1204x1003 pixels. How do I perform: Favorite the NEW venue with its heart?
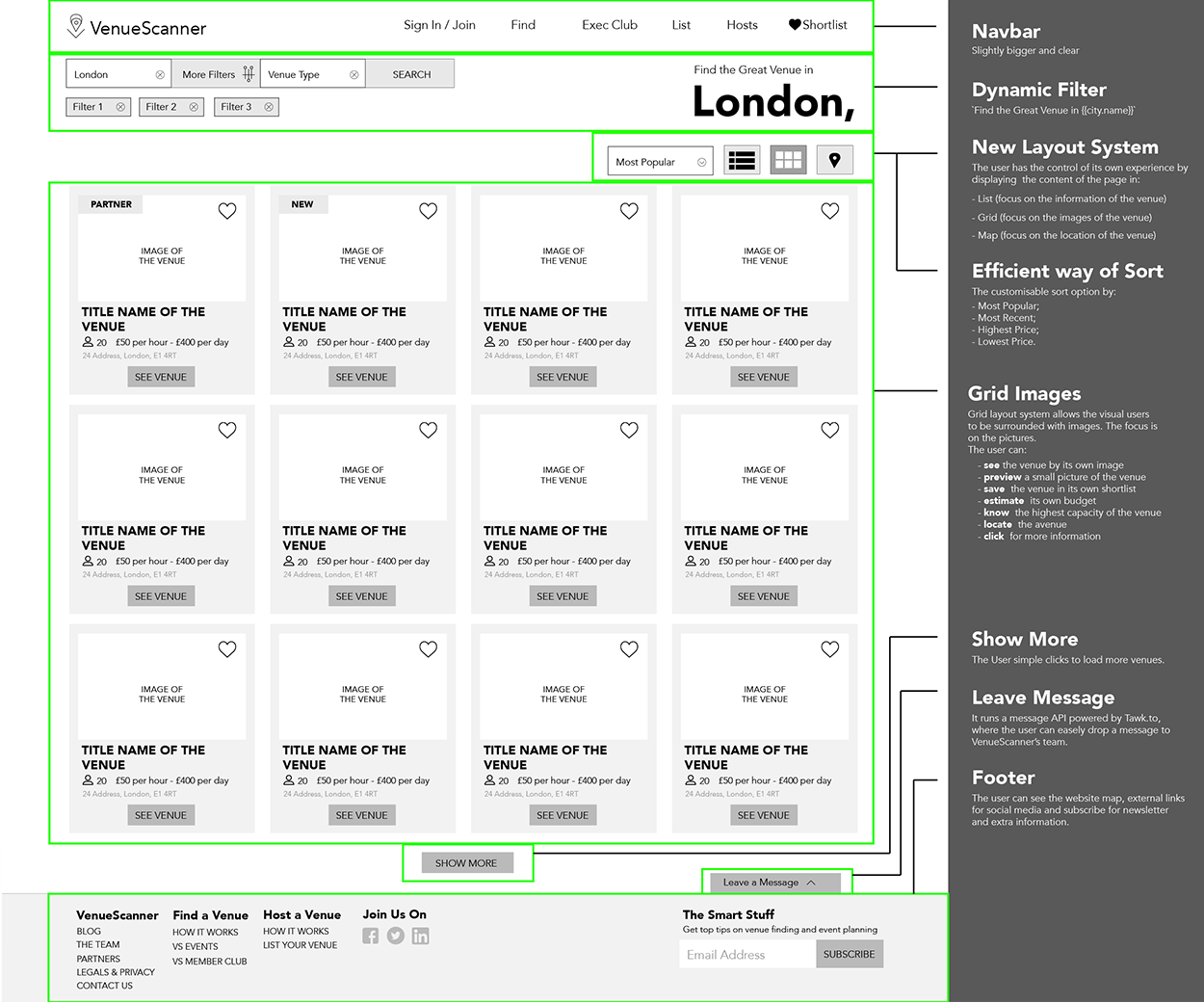point(429,211)
